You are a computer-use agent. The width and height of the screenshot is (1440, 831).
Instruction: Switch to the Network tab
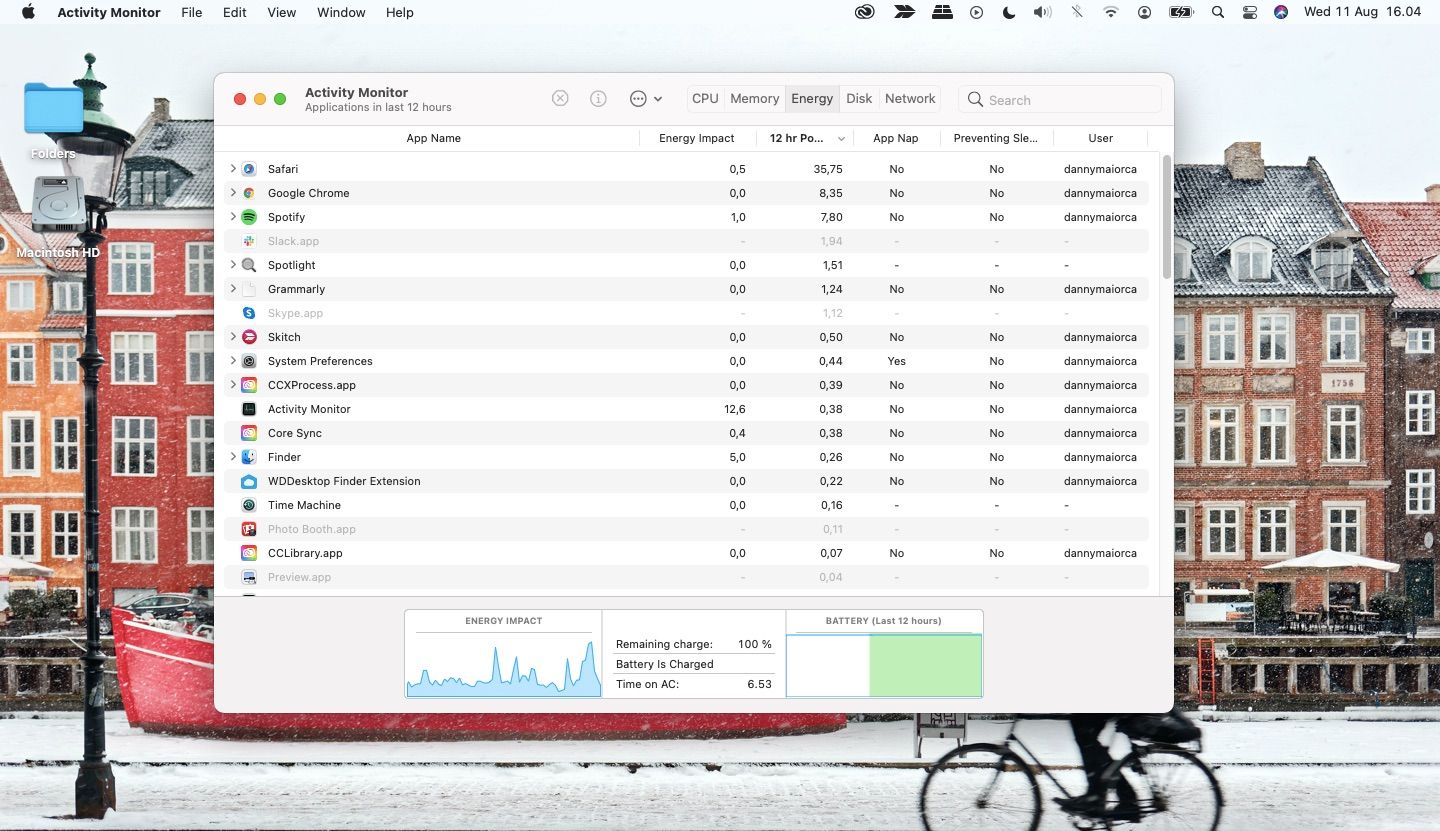point(910,98)
